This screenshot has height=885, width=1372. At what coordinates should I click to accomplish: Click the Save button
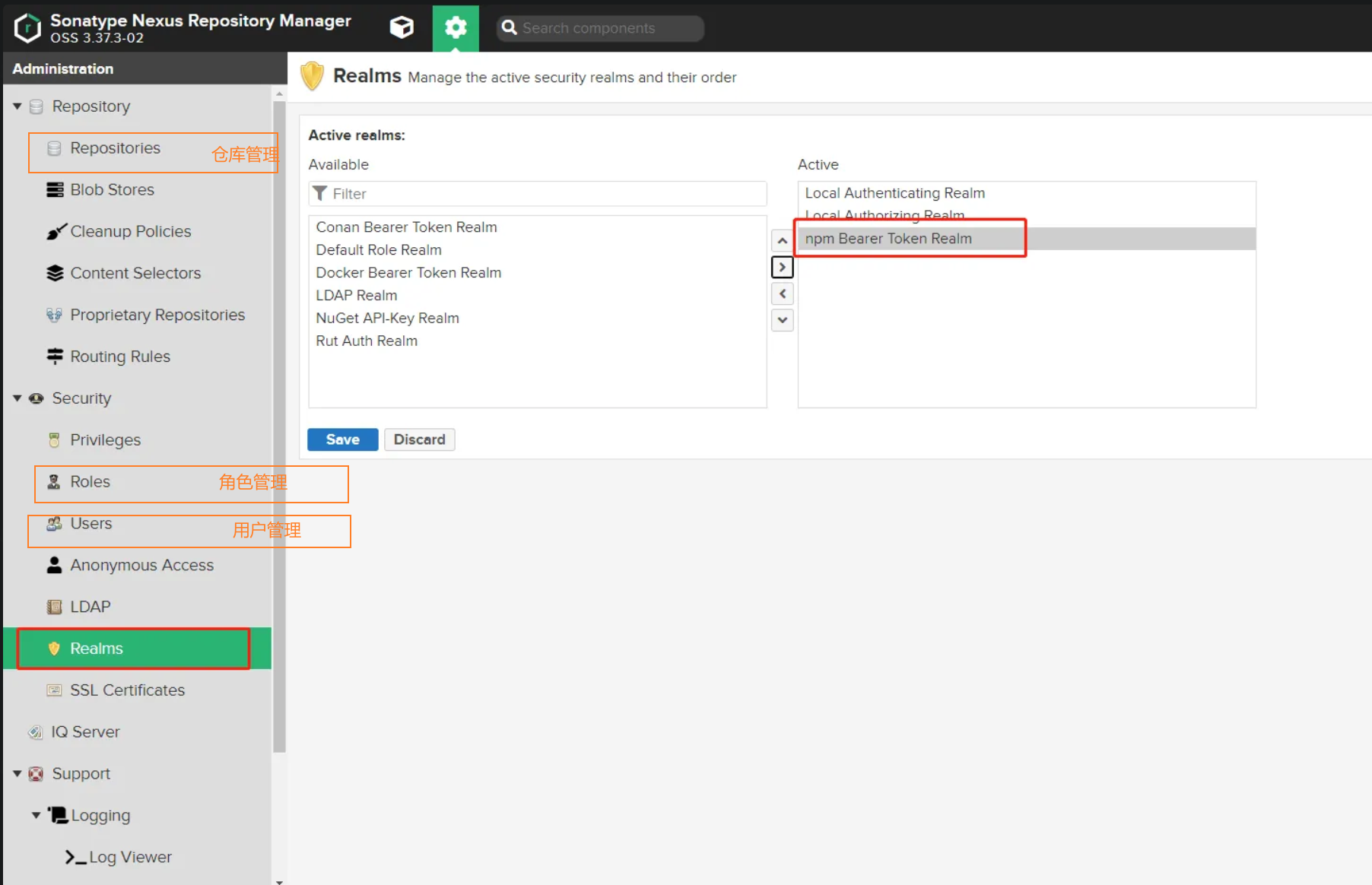(342, 439)
